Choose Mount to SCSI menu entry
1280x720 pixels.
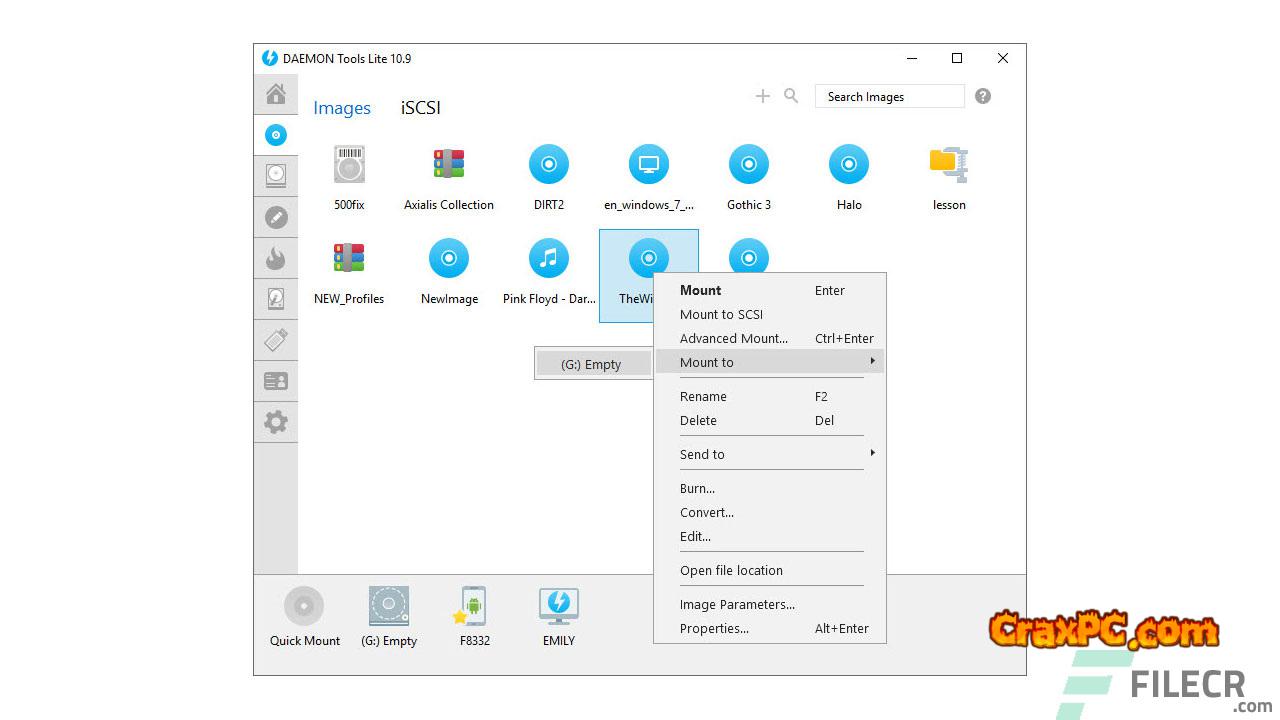[x=721, y=314]
